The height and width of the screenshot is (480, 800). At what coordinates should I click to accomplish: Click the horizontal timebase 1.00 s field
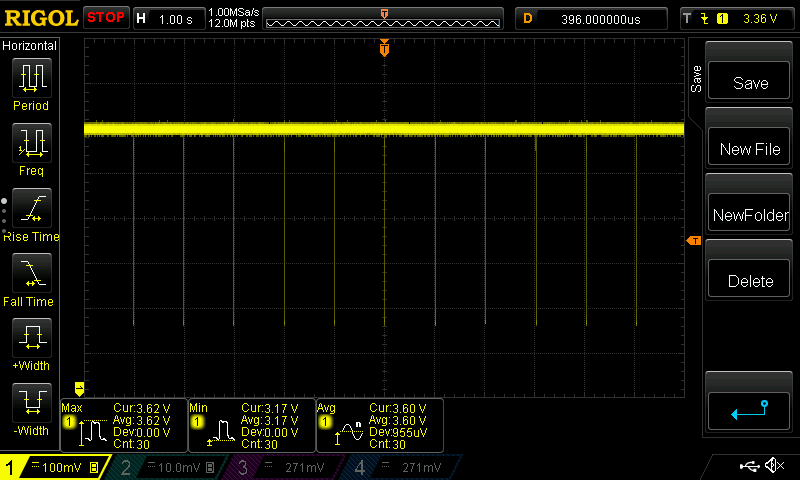click(169, 19)
